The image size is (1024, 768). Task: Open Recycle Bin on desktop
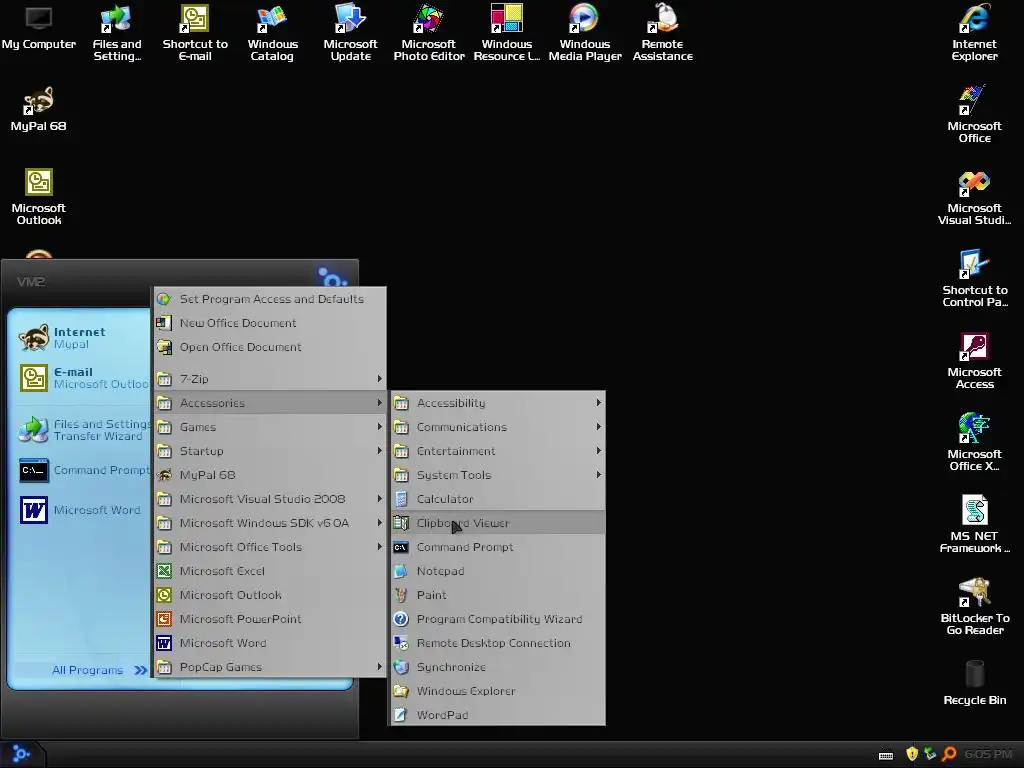click(974, 682)
